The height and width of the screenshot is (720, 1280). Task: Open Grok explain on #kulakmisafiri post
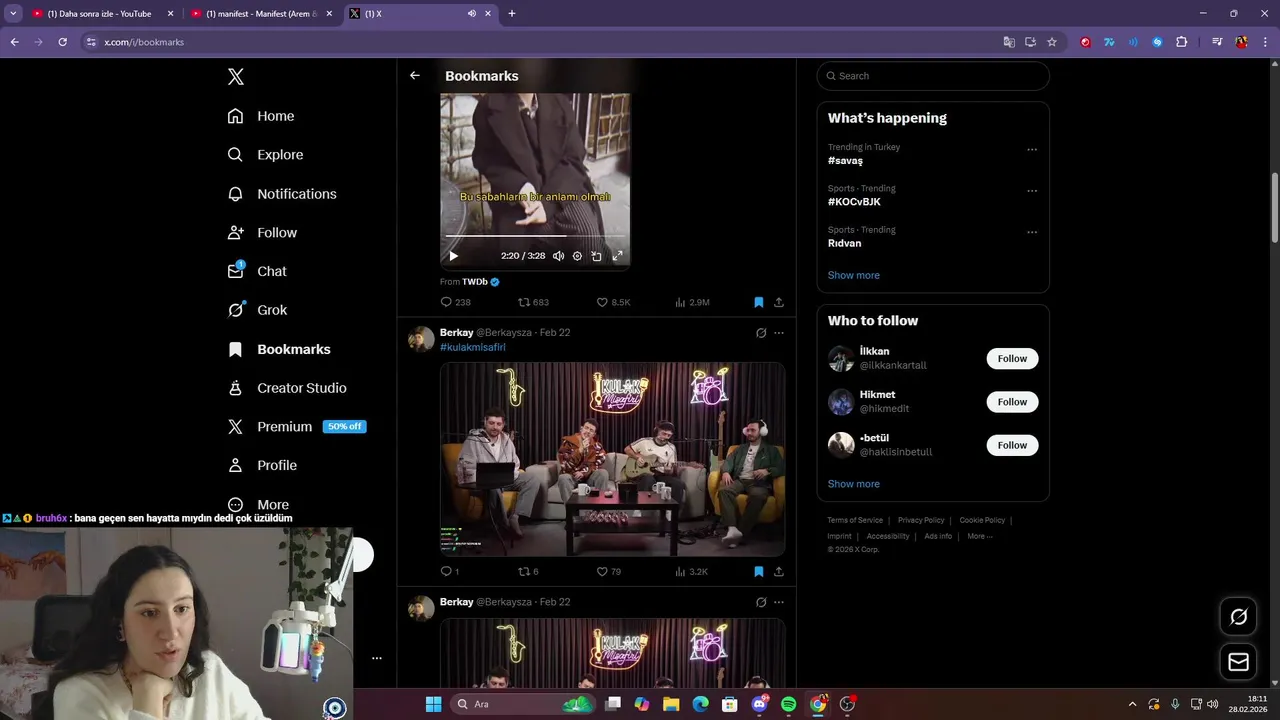click(761, 333)
